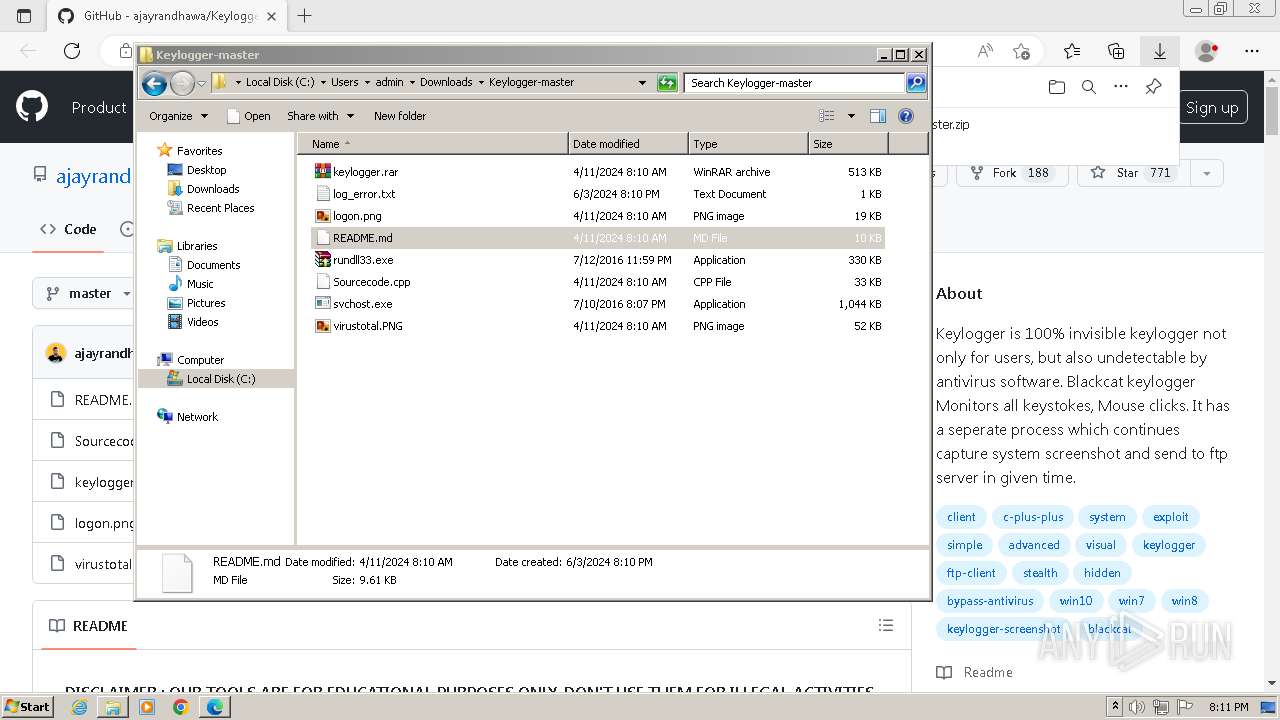Viewport: 1280px width, 720px height.
Task: Select the logon.png file icon
Action: pos(322,216)
